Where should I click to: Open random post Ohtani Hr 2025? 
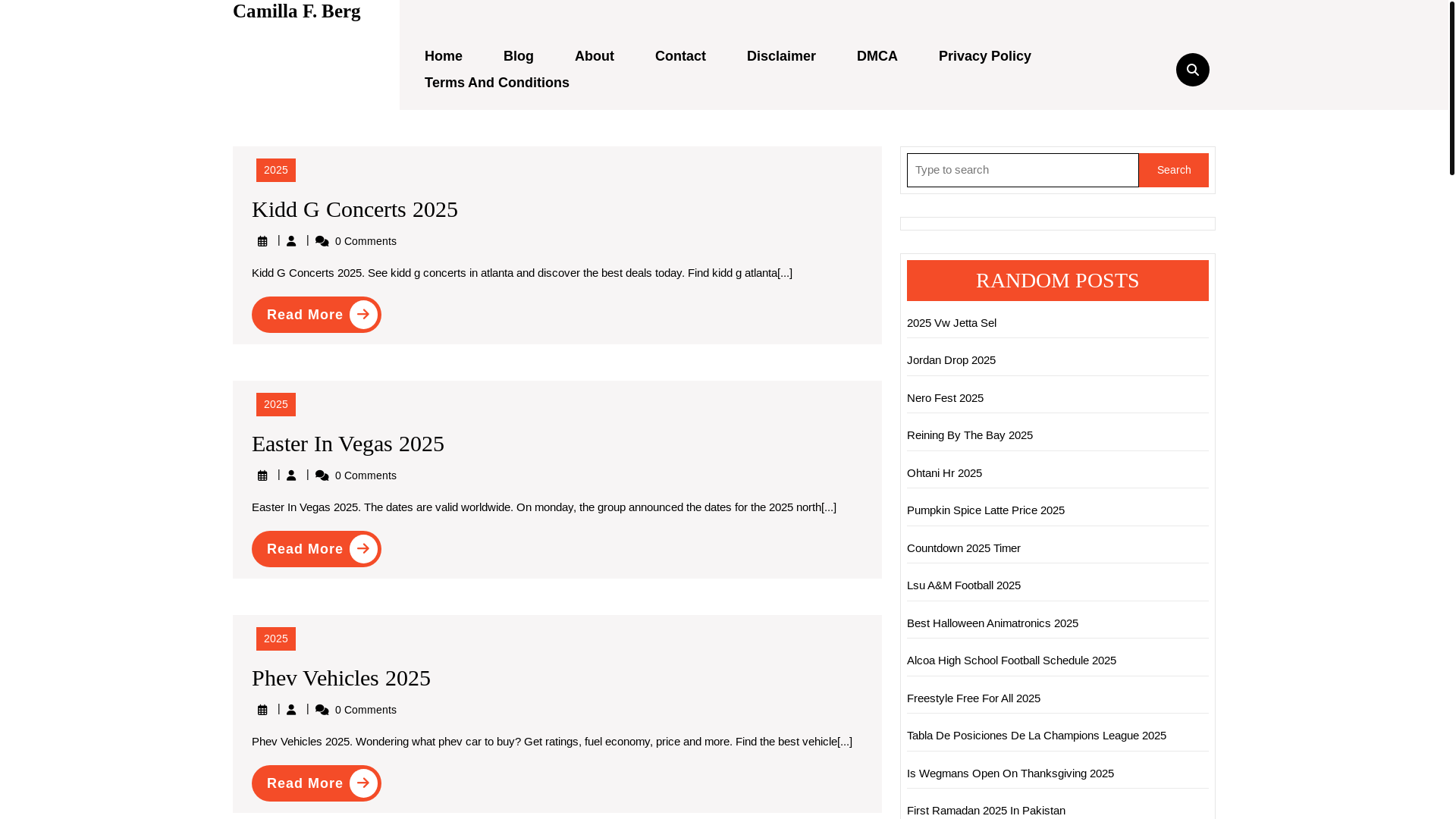[x=944, y=473]
